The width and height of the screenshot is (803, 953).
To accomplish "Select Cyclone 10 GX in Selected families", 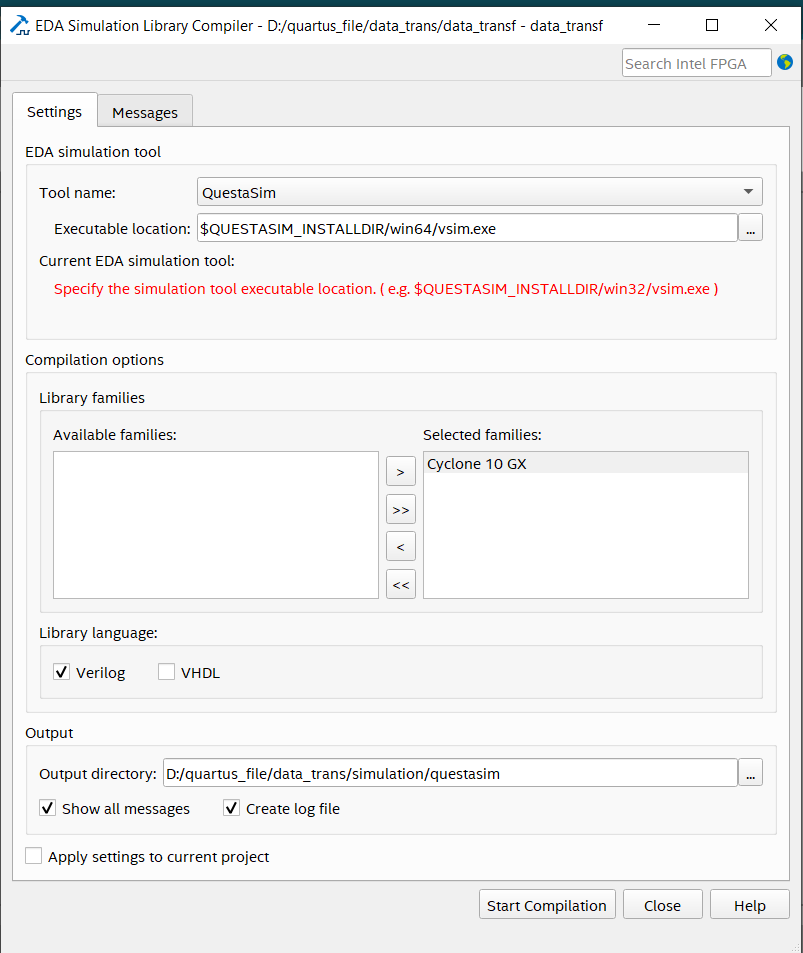I will [x=585, y=464].
